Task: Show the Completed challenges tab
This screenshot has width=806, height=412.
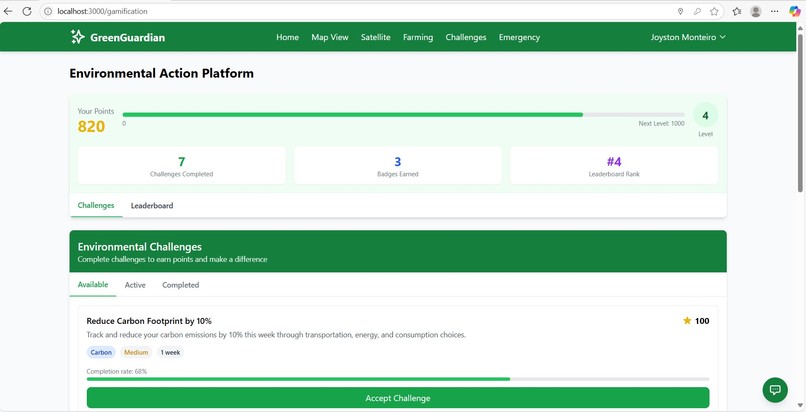Action: tap(180, 285)
